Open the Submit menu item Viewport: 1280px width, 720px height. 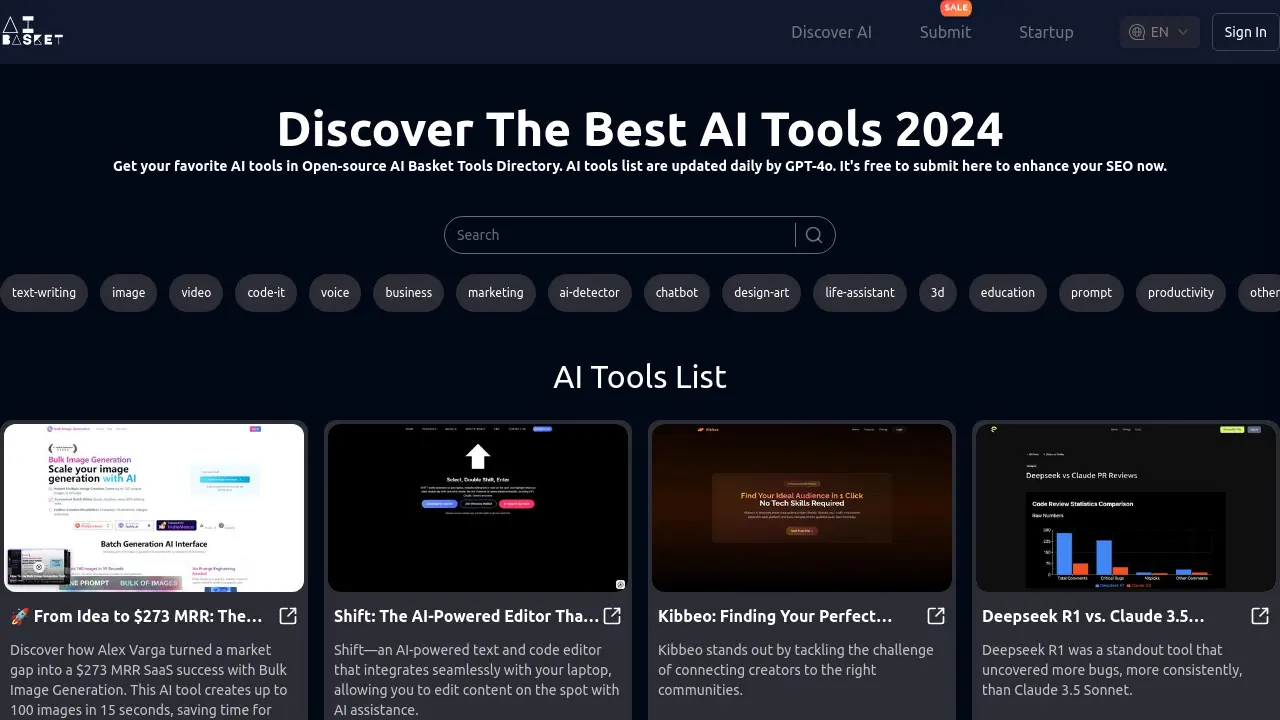[945, 32]
